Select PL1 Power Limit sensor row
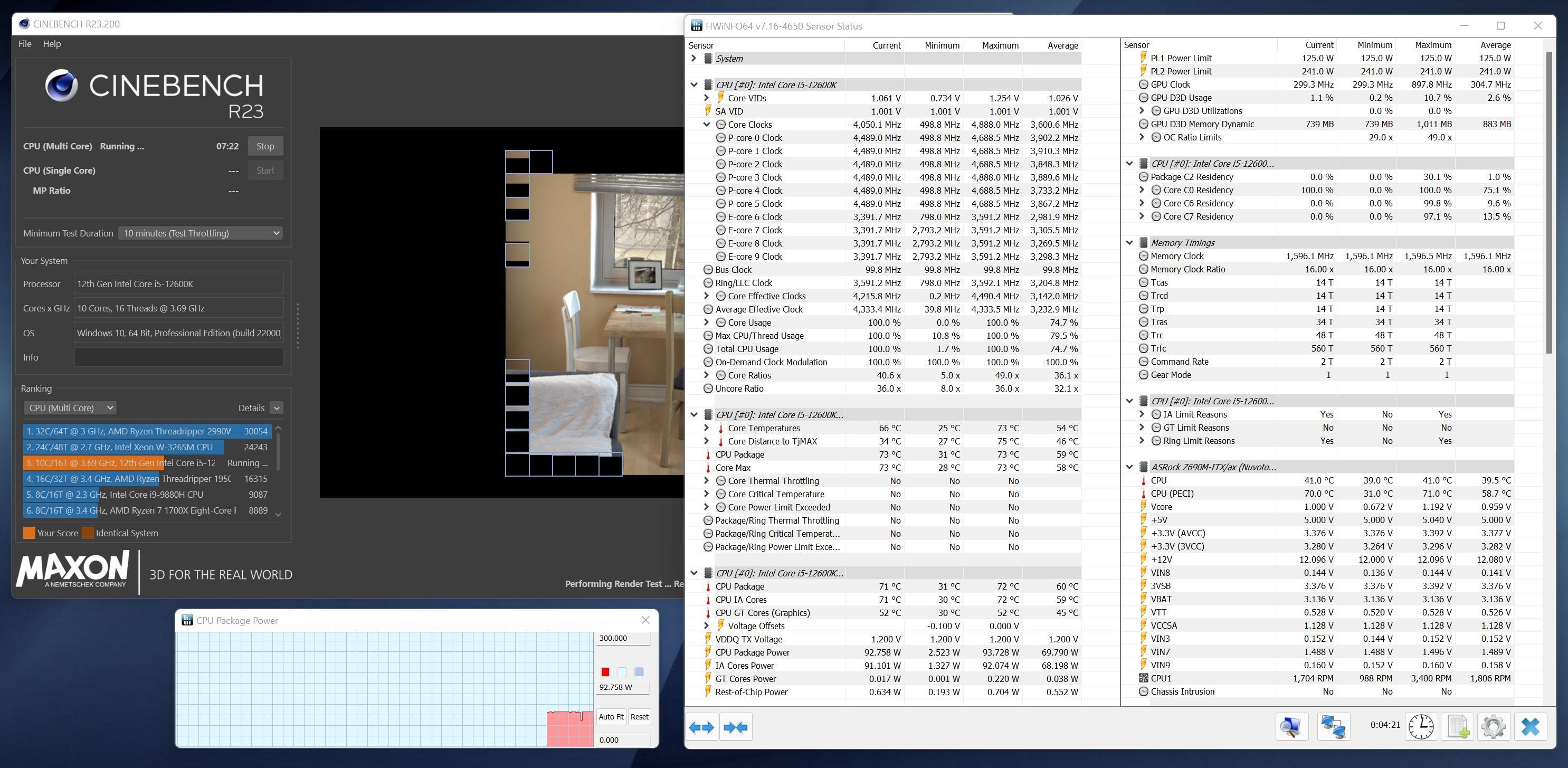1568x768 pixels. click(1318, 58)
